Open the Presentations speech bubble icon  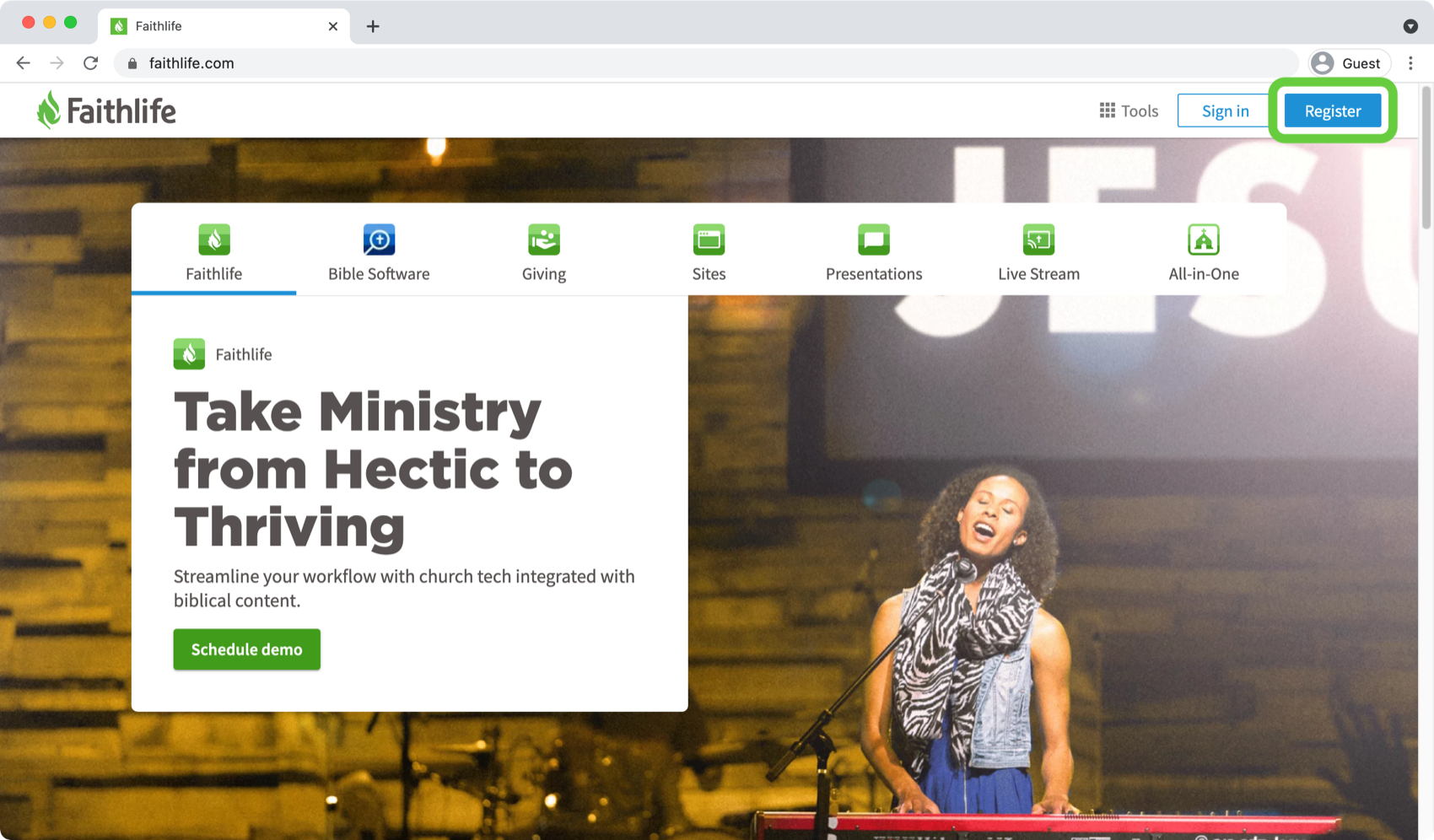click(x=873, y=240)
